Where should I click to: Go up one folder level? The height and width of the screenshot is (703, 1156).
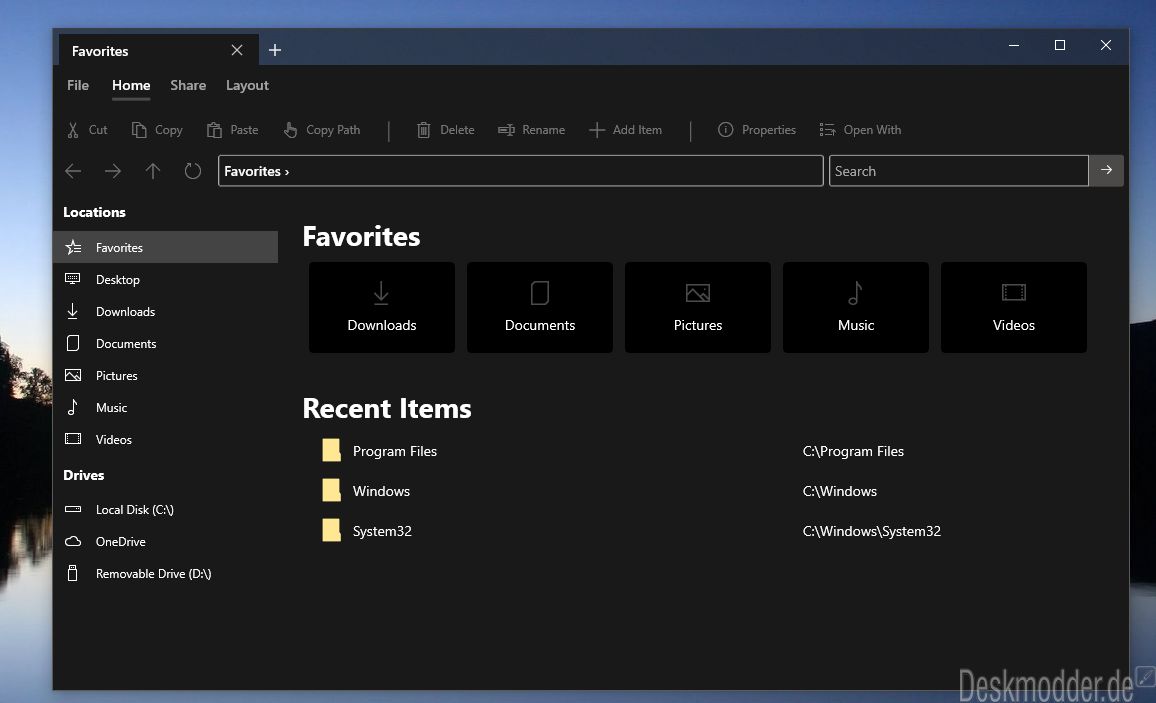153,171
